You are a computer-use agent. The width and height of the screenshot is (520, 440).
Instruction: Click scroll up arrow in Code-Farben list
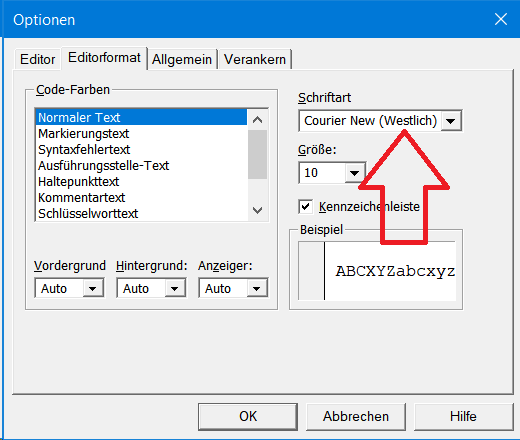257,120
